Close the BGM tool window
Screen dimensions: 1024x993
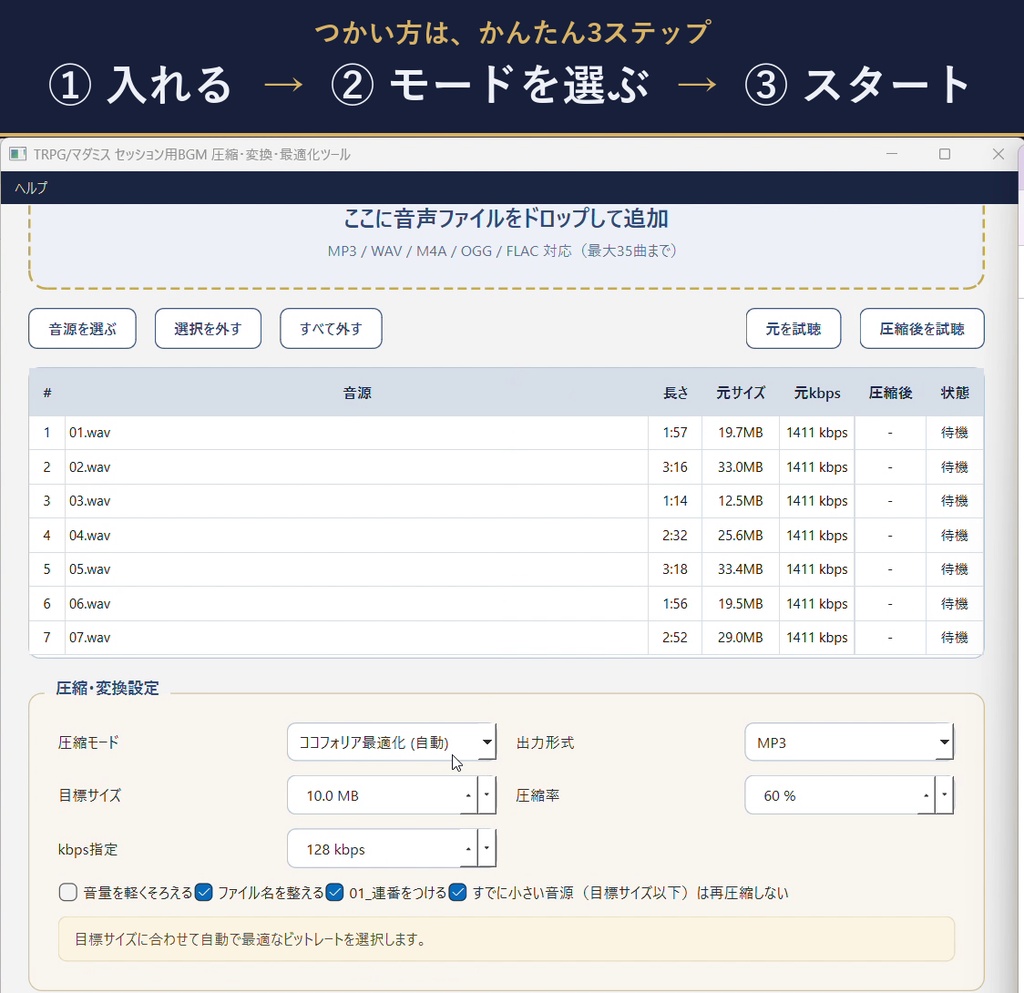click(x=998, y=154)
